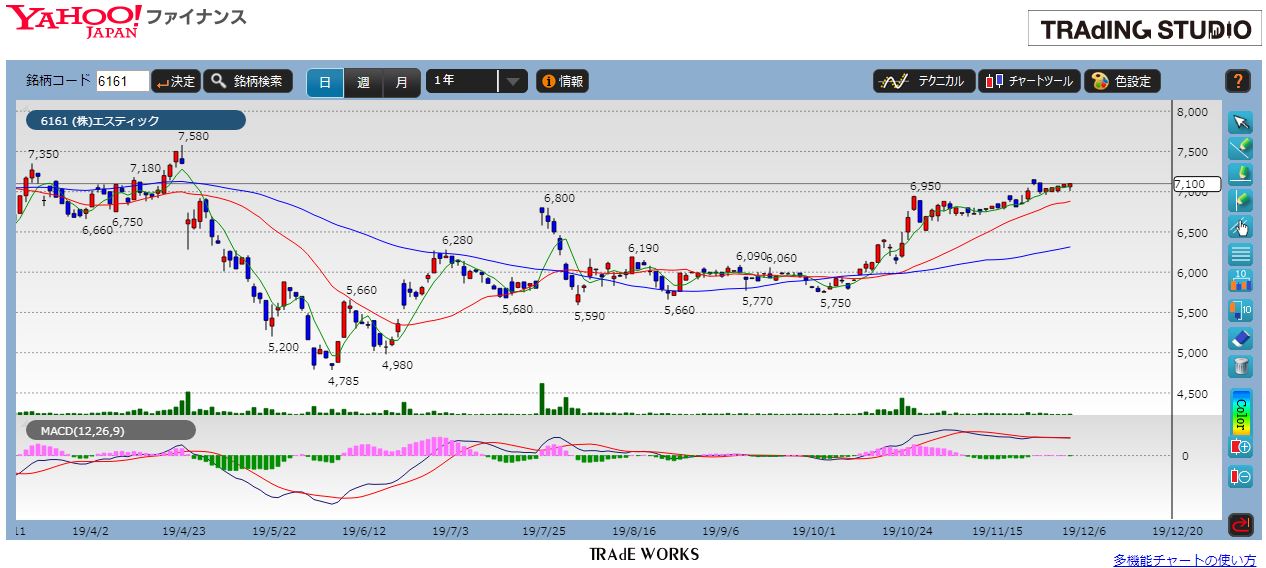Image resolution: width=1266 pixels, height=568 pixels.
Task: Click the 銘柄検索 search button
Action: [248, 82]
